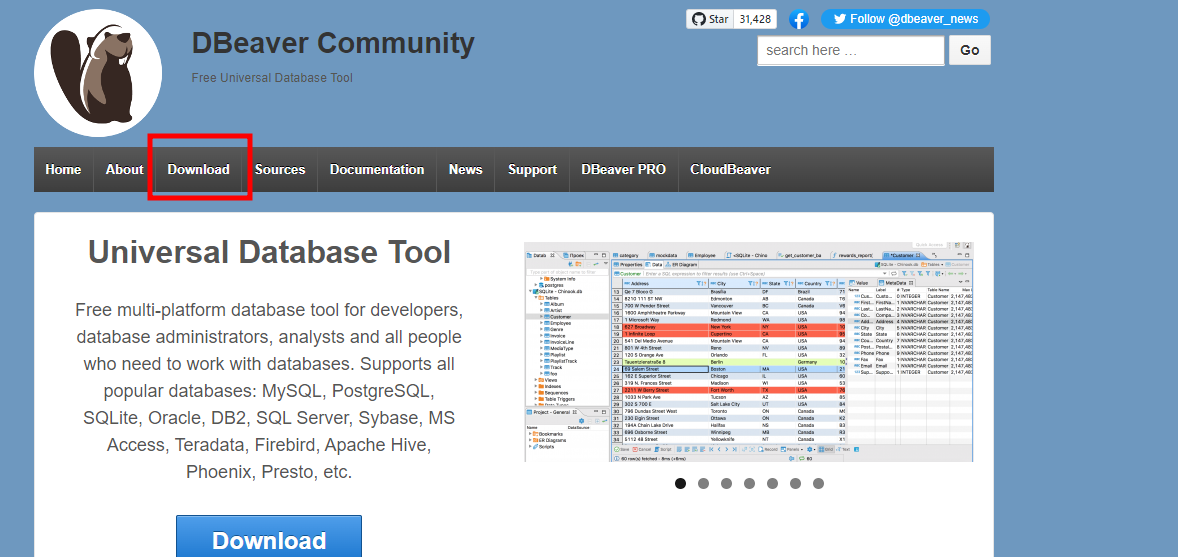Go to the Home menu item

coord(63,170)
